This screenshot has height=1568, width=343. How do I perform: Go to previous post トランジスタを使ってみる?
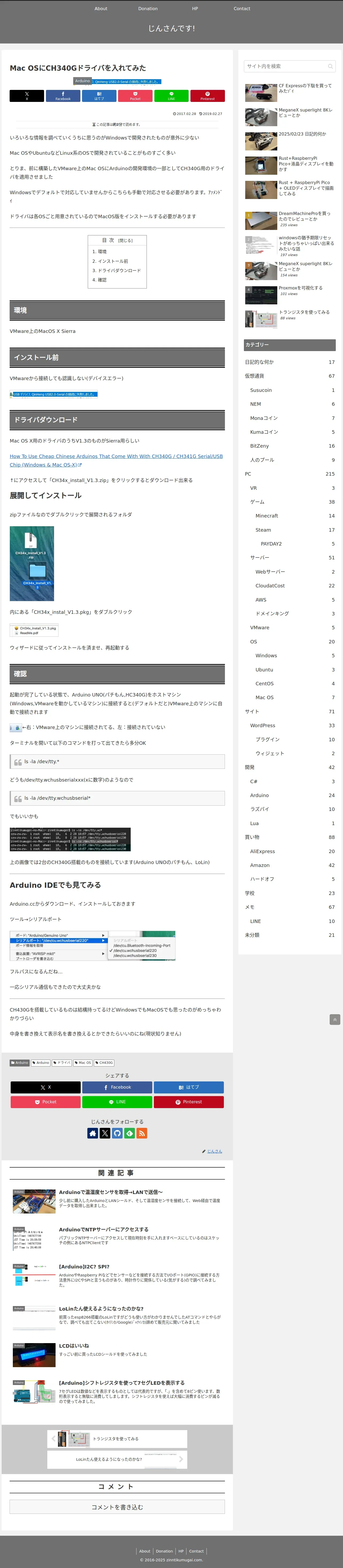coord(117,1439)
